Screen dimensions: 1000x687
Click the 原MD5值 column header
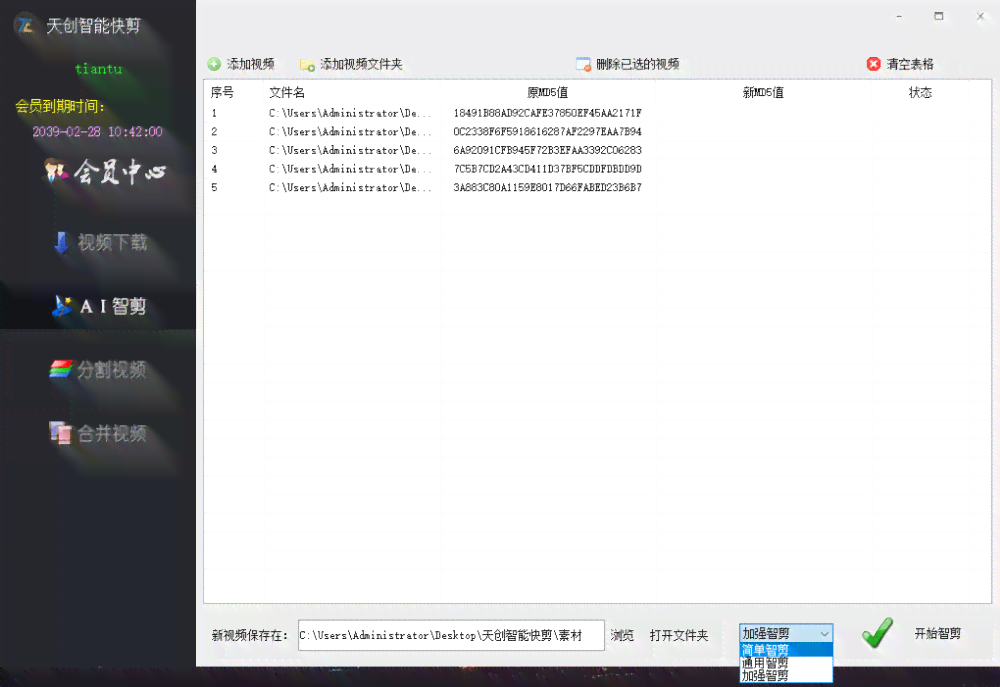tap(547, 92)
